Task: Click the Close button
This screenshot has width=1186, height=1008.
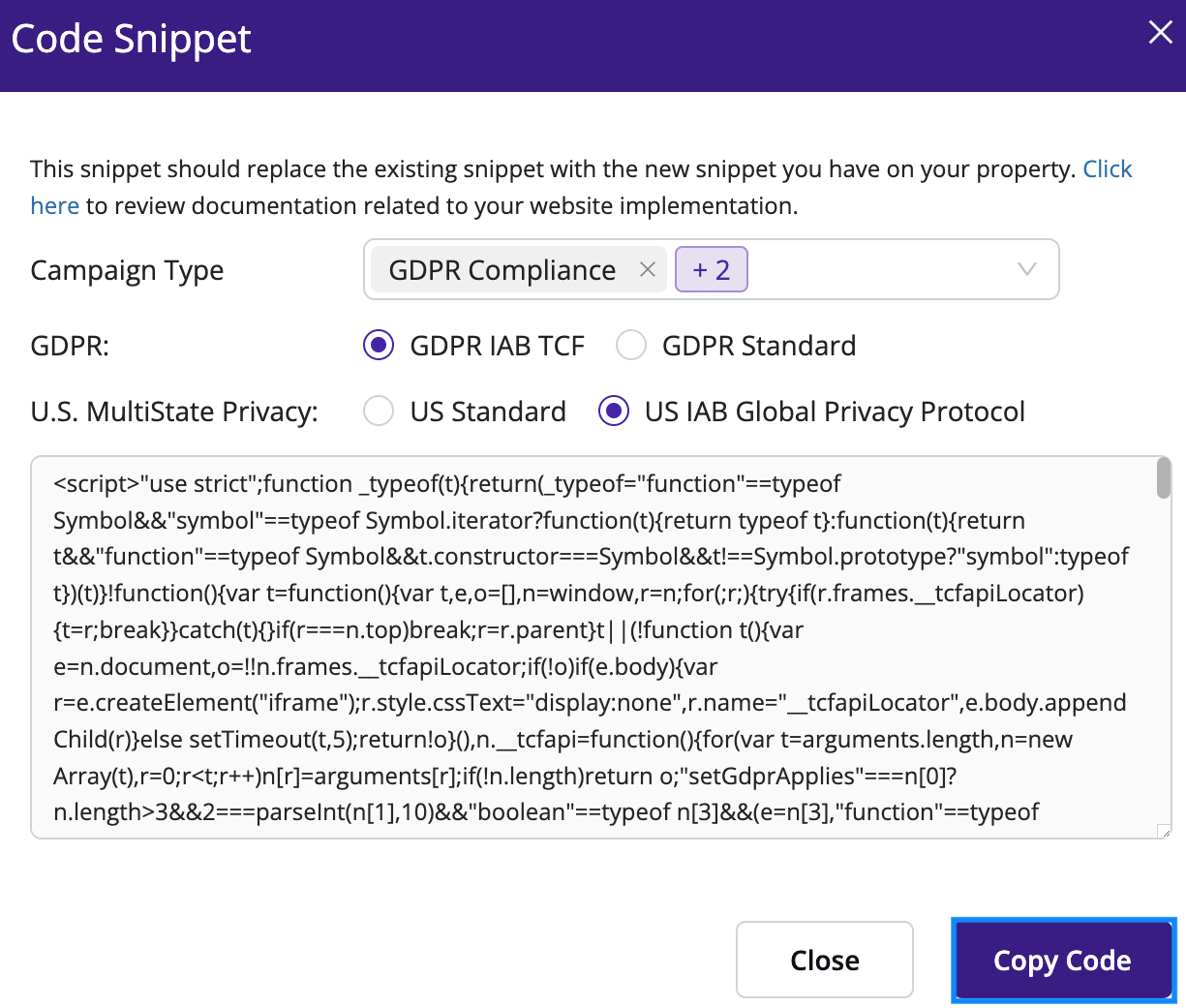Action: 825,960
